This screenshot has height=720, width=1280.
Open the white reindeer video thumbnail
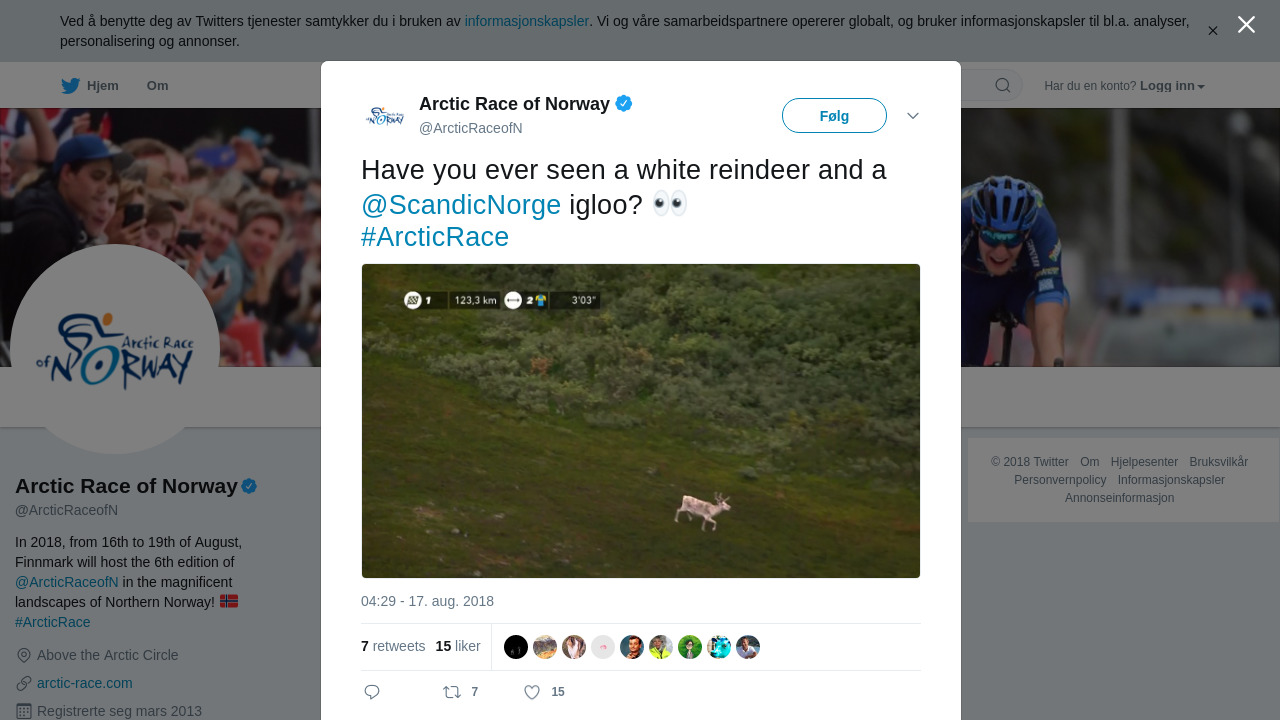641,421
